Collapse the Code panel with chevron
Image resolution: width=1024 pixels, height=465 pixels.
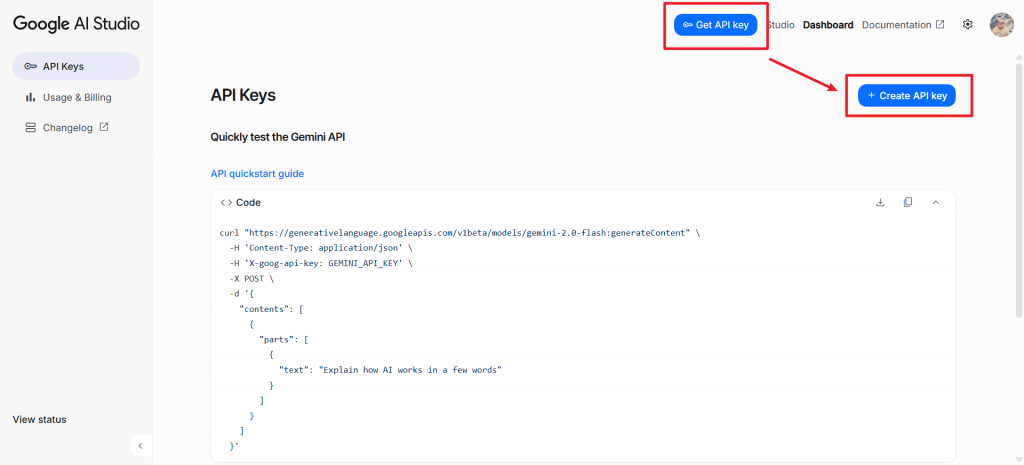(x=936, y=202)
